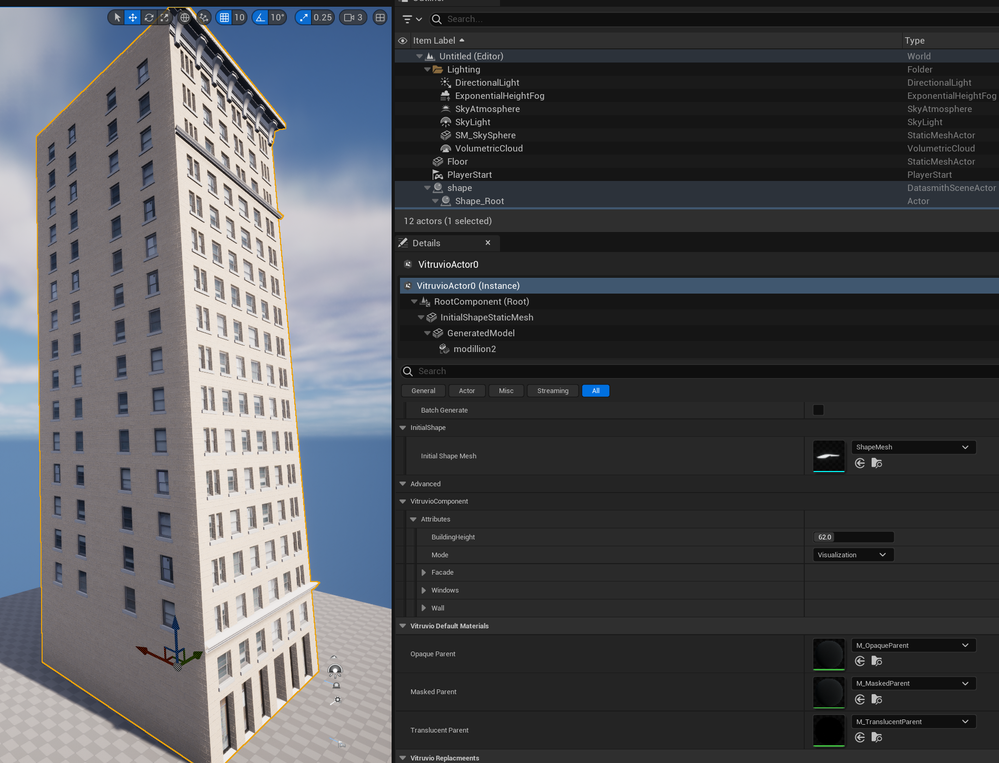Select DirectionalLight in Outliner

pyautogui.click(x=487, y=83)
